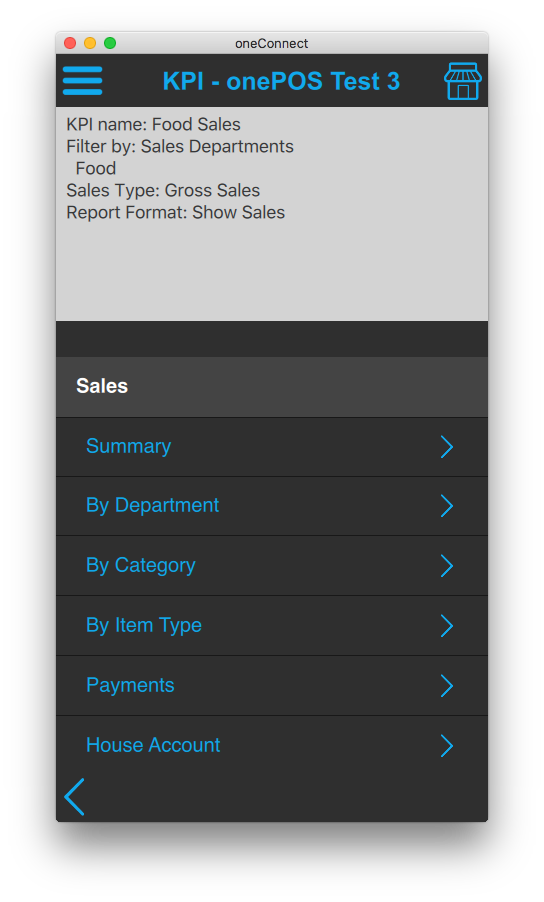Click the Payments row arrow icon

coord(447,686)
